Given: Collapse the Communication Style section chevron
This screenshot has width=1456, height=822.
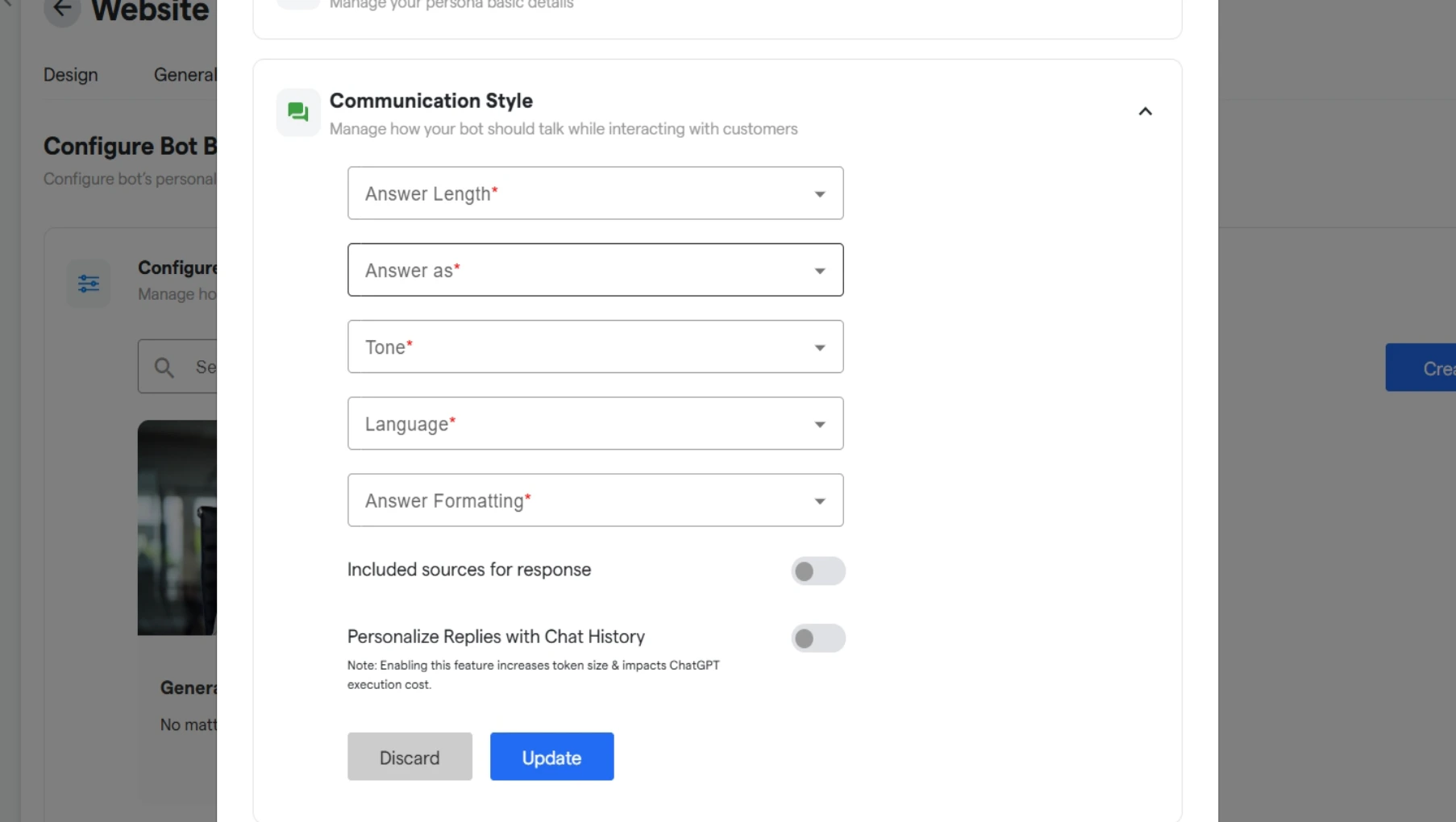Looking at the screenshot, I should point(1145,111).
